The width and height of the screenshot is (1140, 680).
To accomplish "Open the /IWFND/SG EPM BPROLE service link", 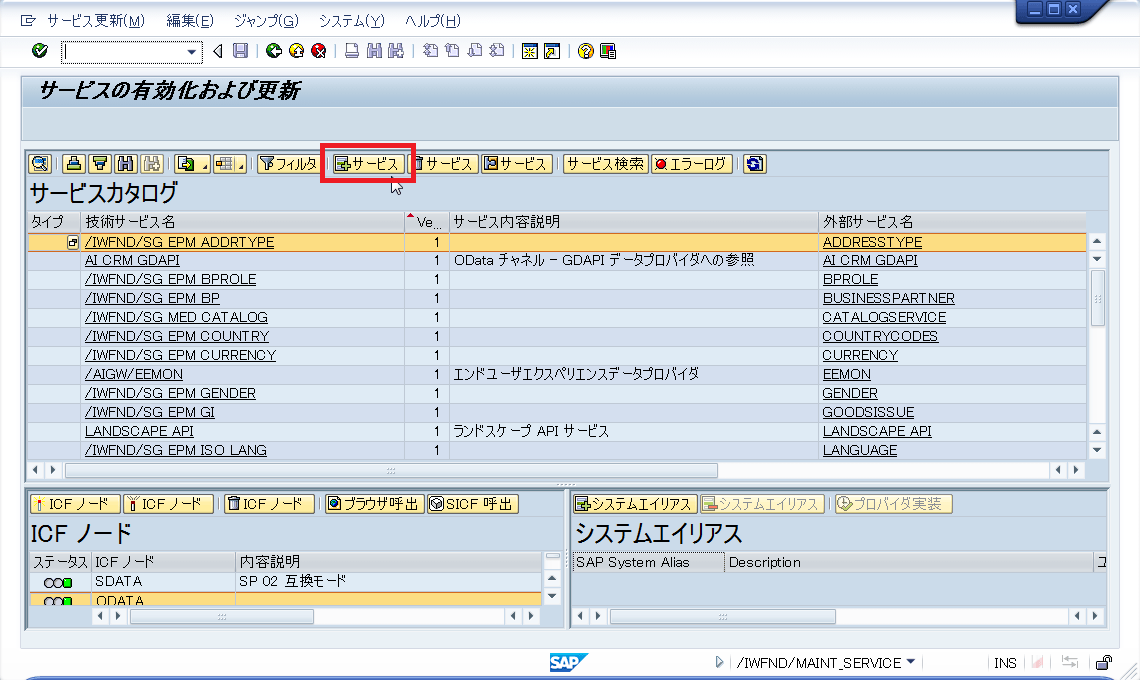I will pyautogui.click(x=170, y=279).
